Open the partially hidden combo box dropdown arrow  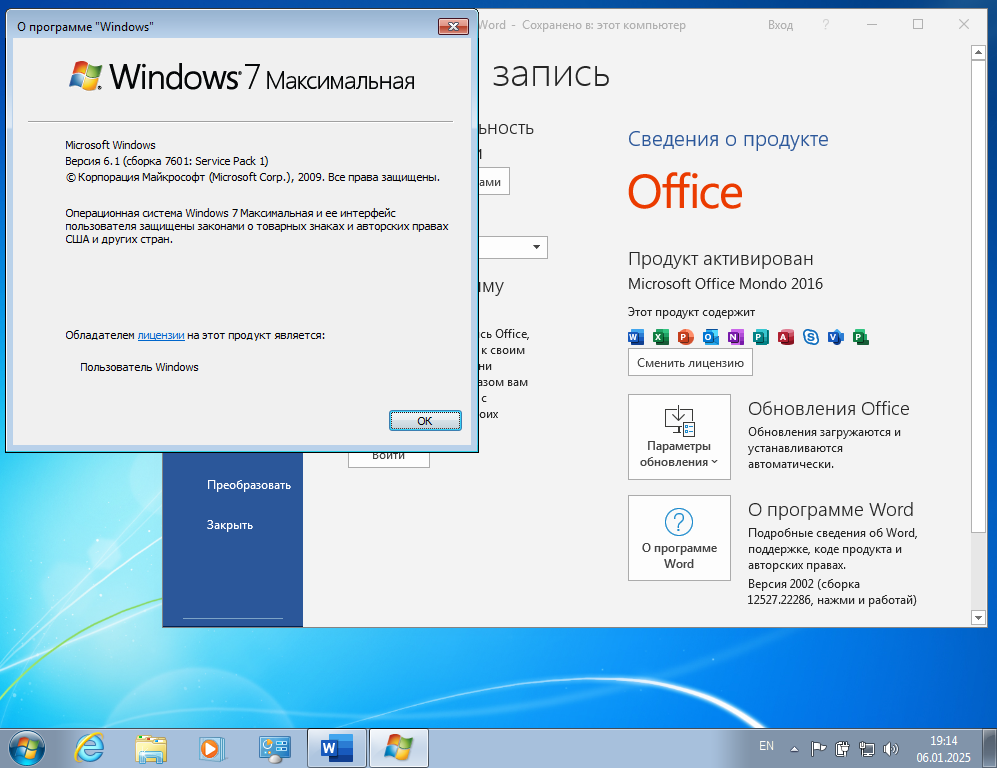[x=537, y=247]
